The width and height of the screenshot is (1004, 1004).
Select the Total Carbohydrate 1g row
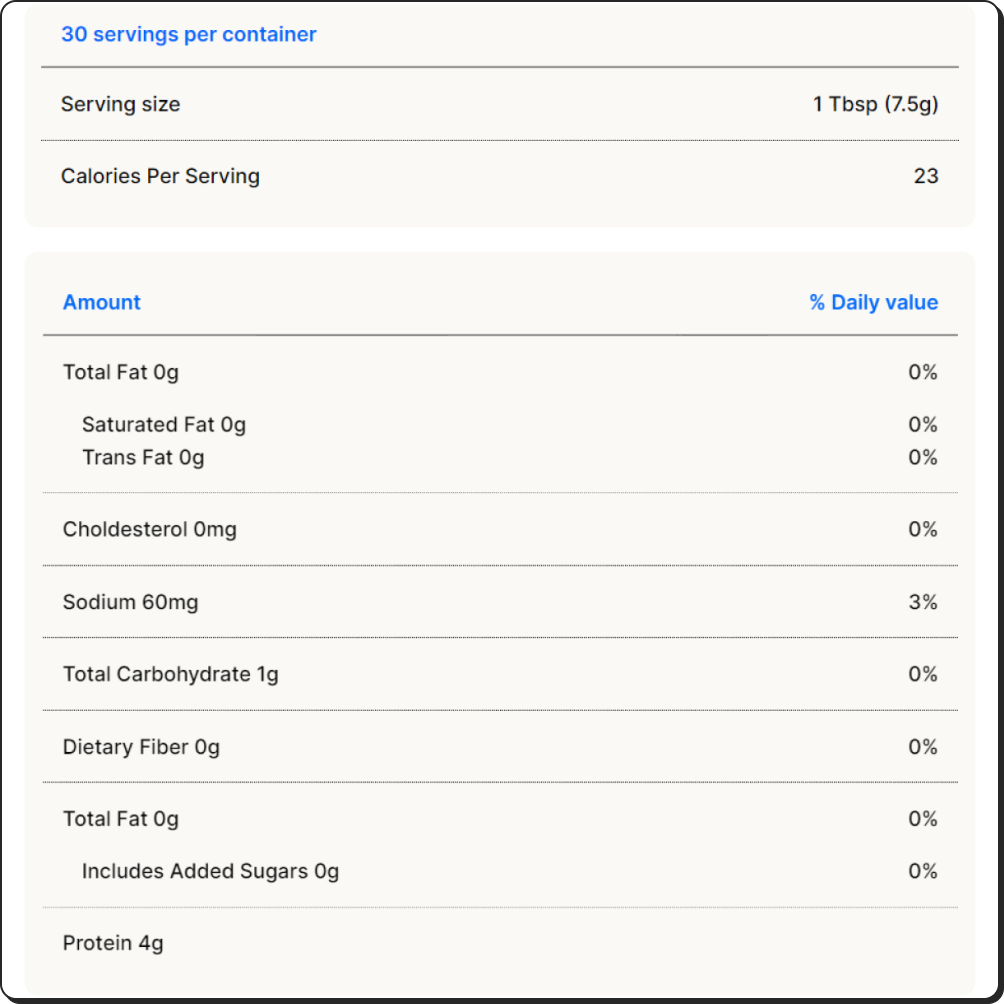(x=500, y=674)
